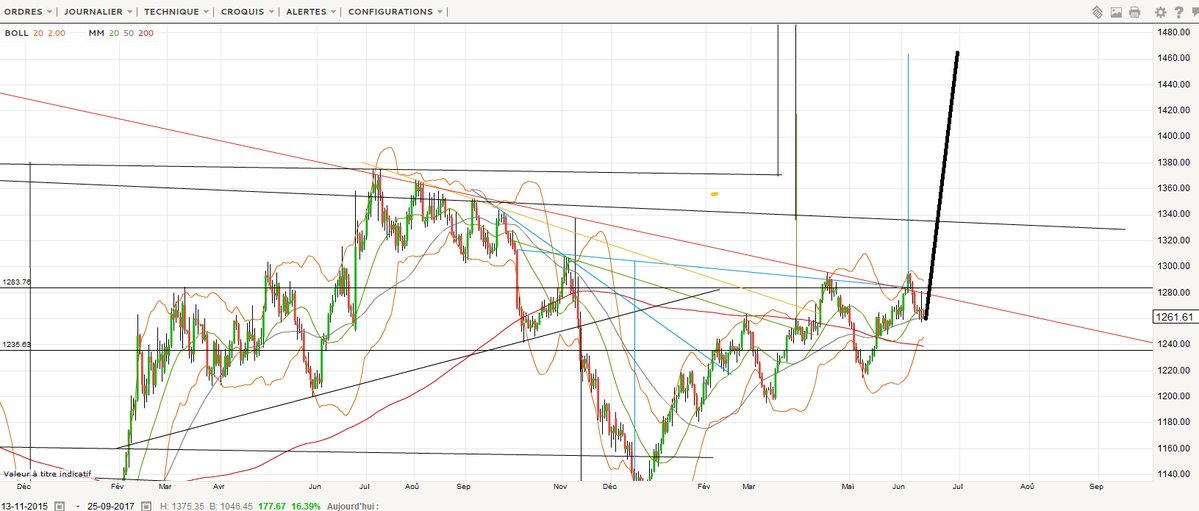Screen dimensions: 1199x511
Task: Open settings gear icon
Action: (x=1161, y=11)
